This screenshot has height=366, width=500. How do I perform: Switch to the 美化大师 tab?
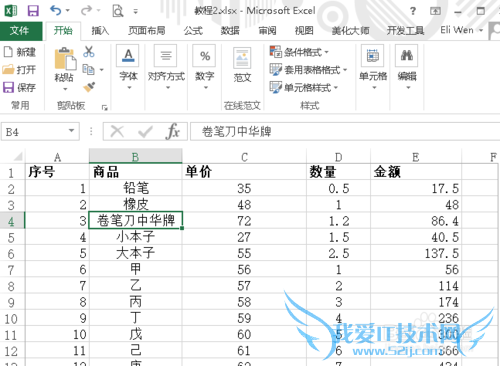(x=350, y=31)
